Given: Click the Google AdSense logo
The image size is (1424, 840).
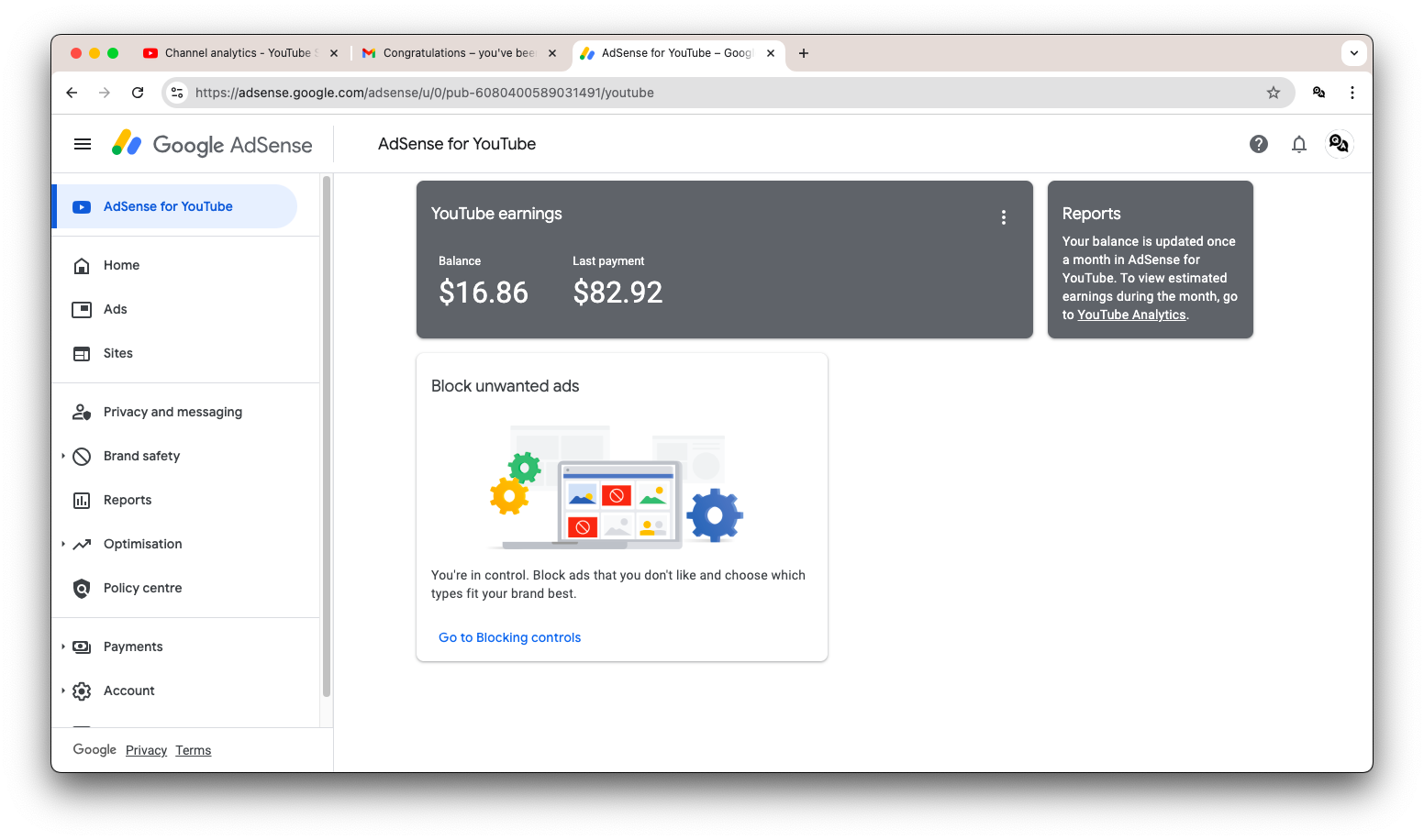Looking at the screenshot, I should click(212, 144).
